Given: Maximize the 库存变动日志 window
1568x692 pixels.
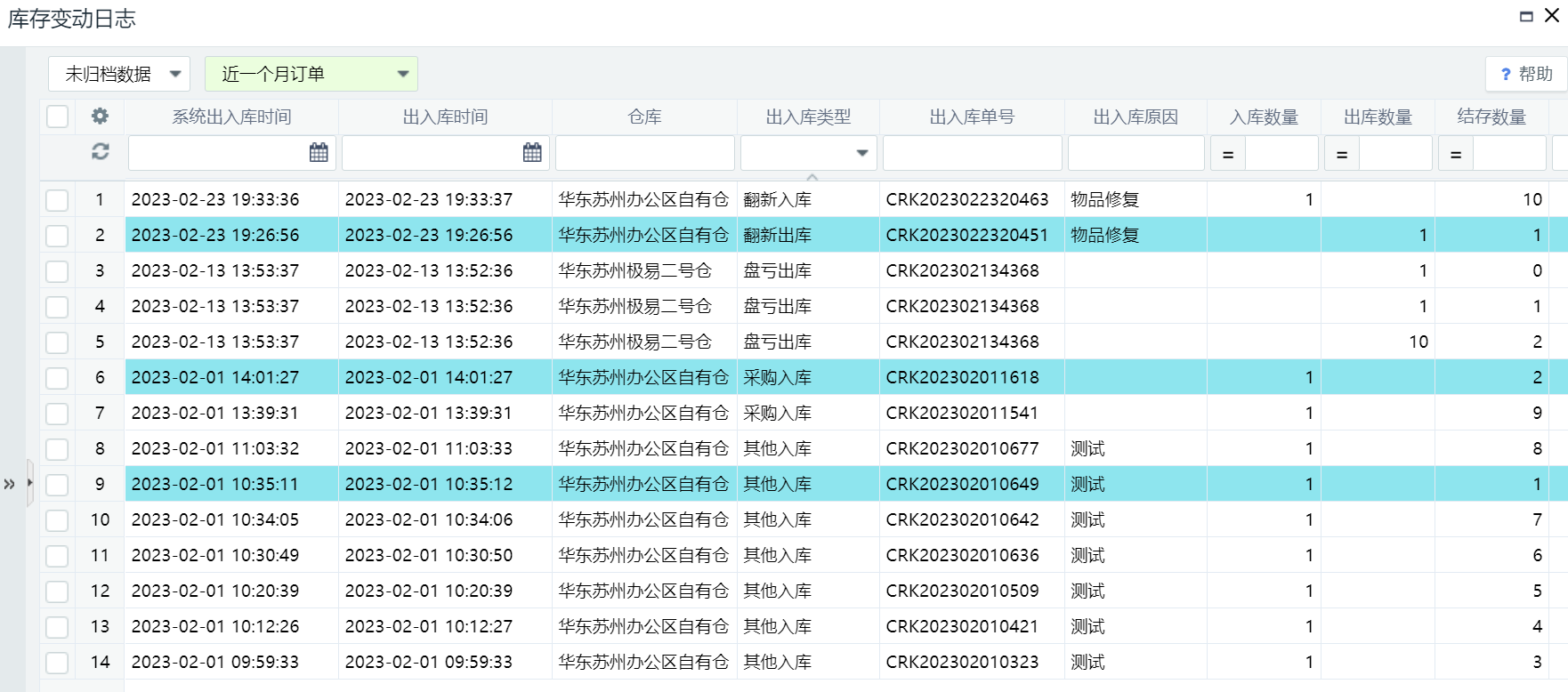Looking at the screenshot, I should click(x=1526, y=16).
